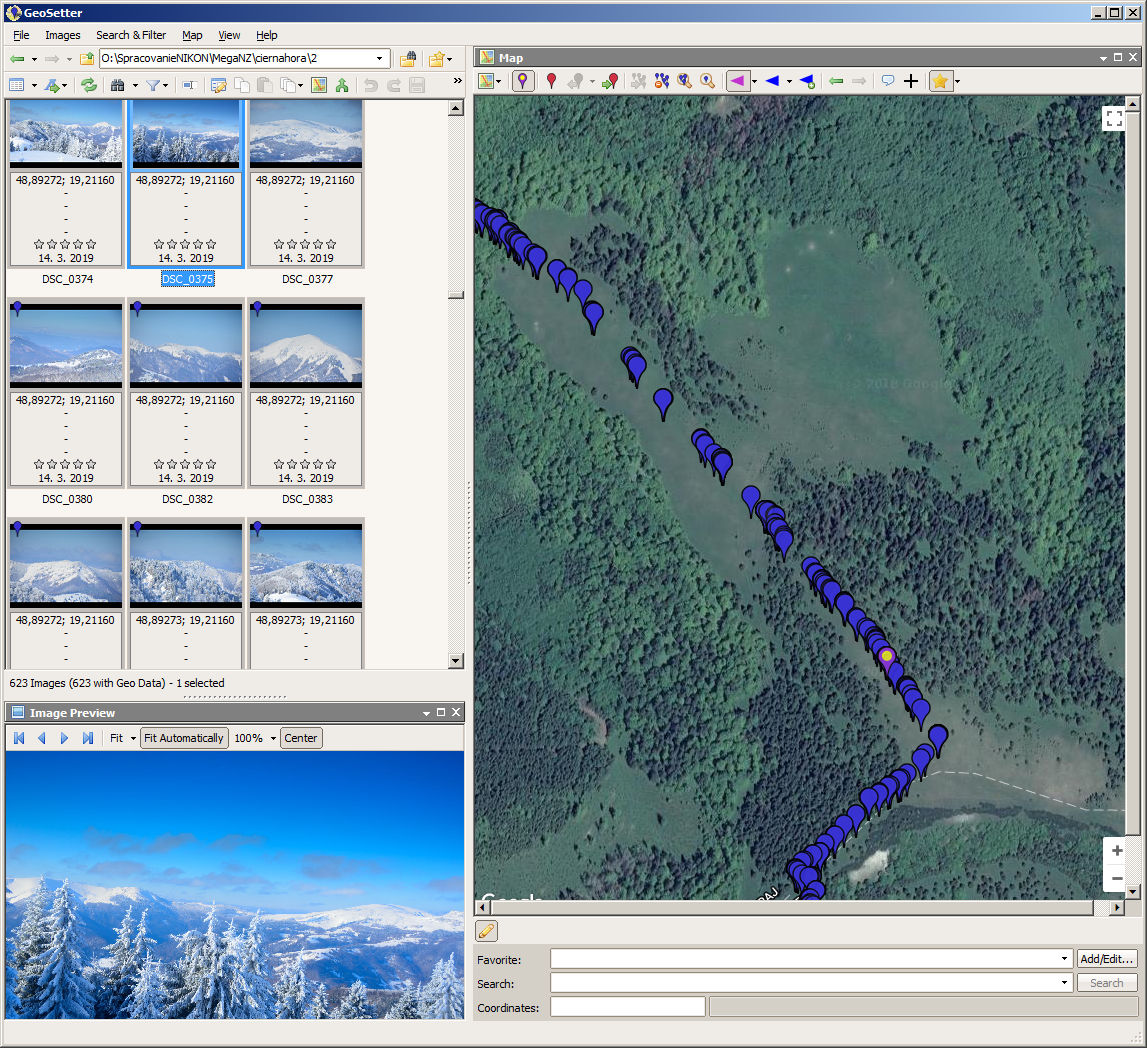The width and height of the screenshot is (1147, 1048).
Task: Click the speech bubble icon on map toolbar
Action: tap(887, 81)
